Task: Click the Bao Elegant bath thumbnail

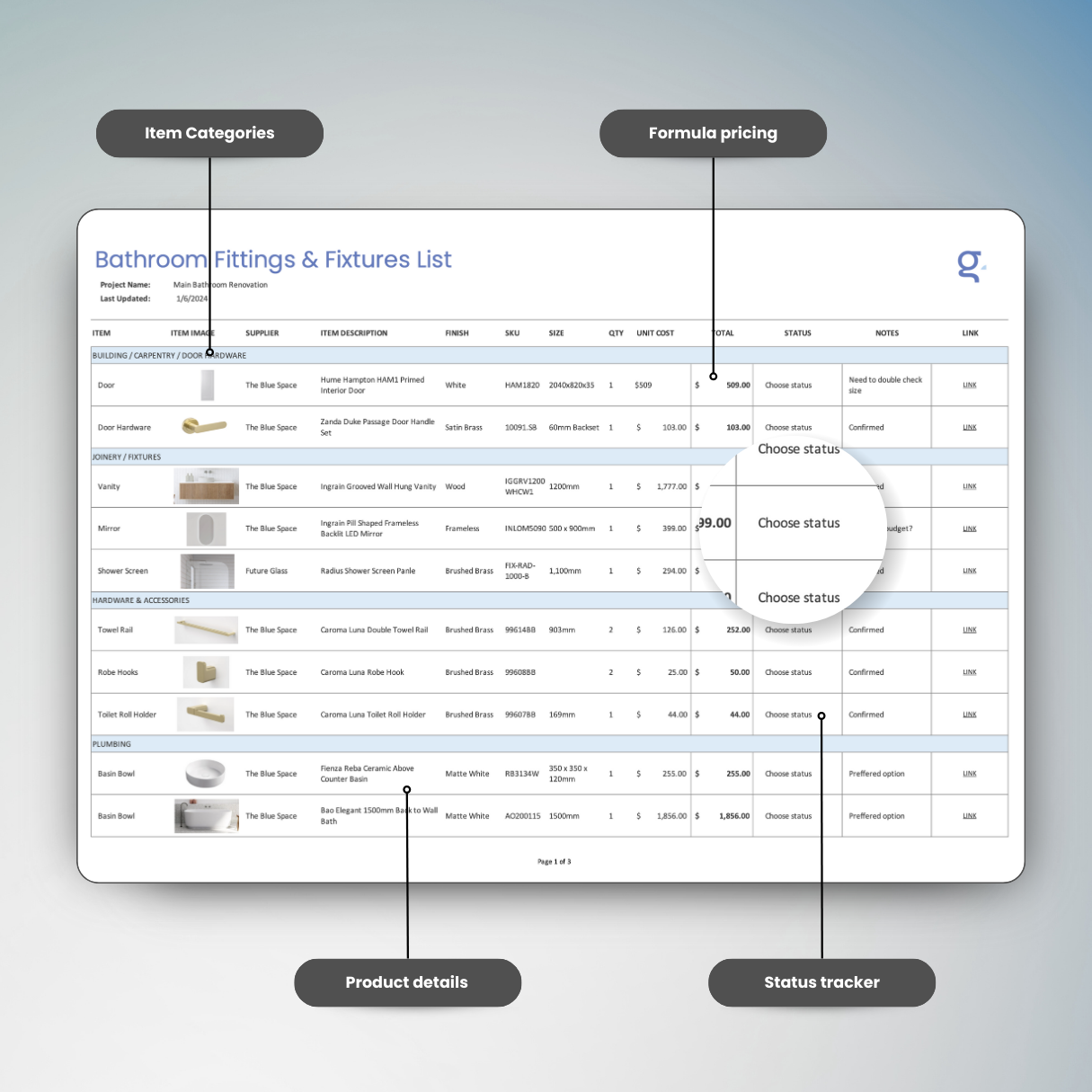Action: coord(205,815)
